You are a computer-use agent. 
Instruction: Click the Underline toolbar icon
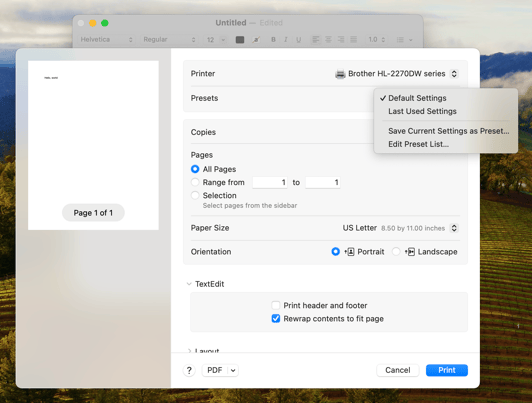pyautogui.click(x=299, y=40)
